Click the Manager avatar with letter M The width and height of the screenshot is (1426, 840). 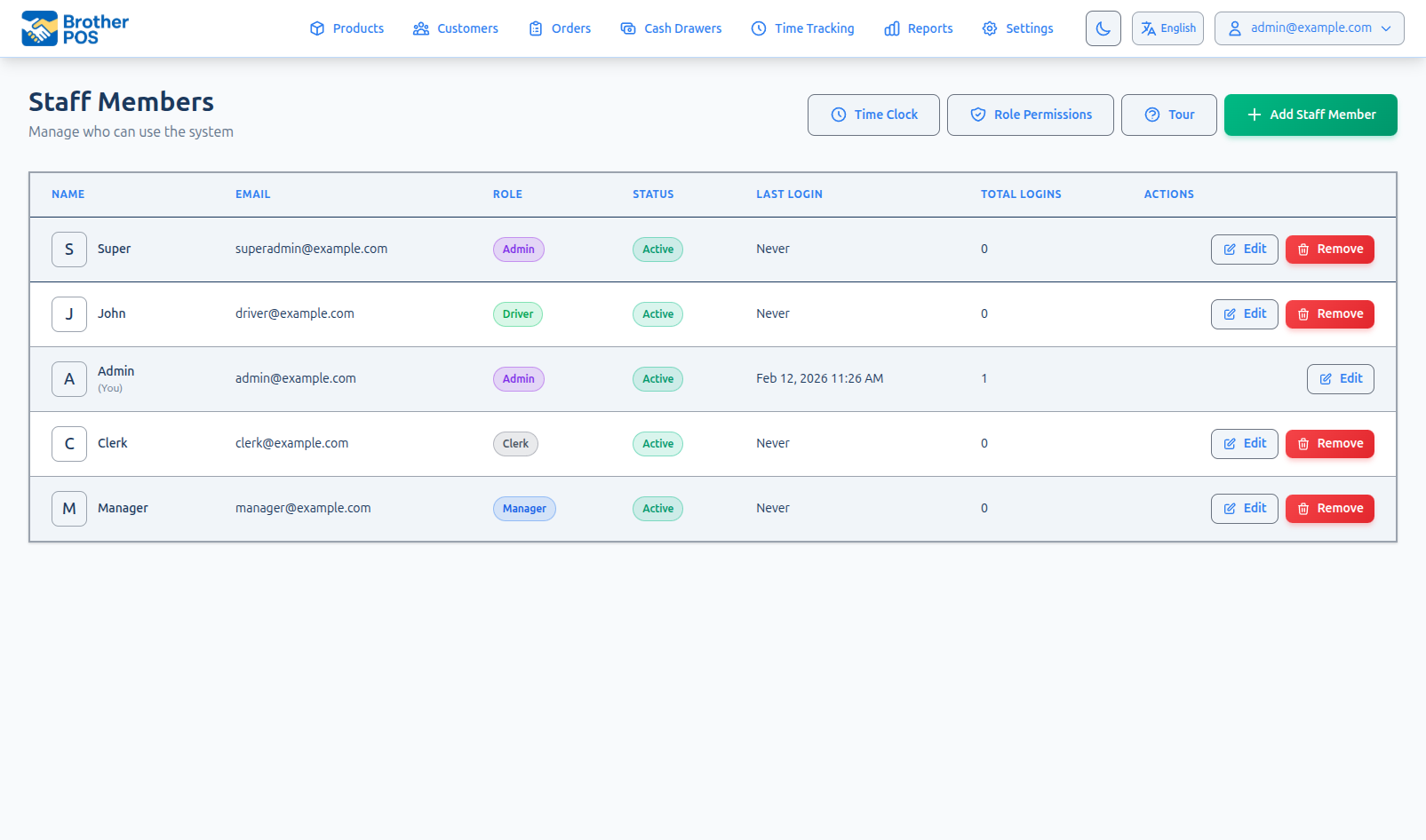tap(68, 508)
